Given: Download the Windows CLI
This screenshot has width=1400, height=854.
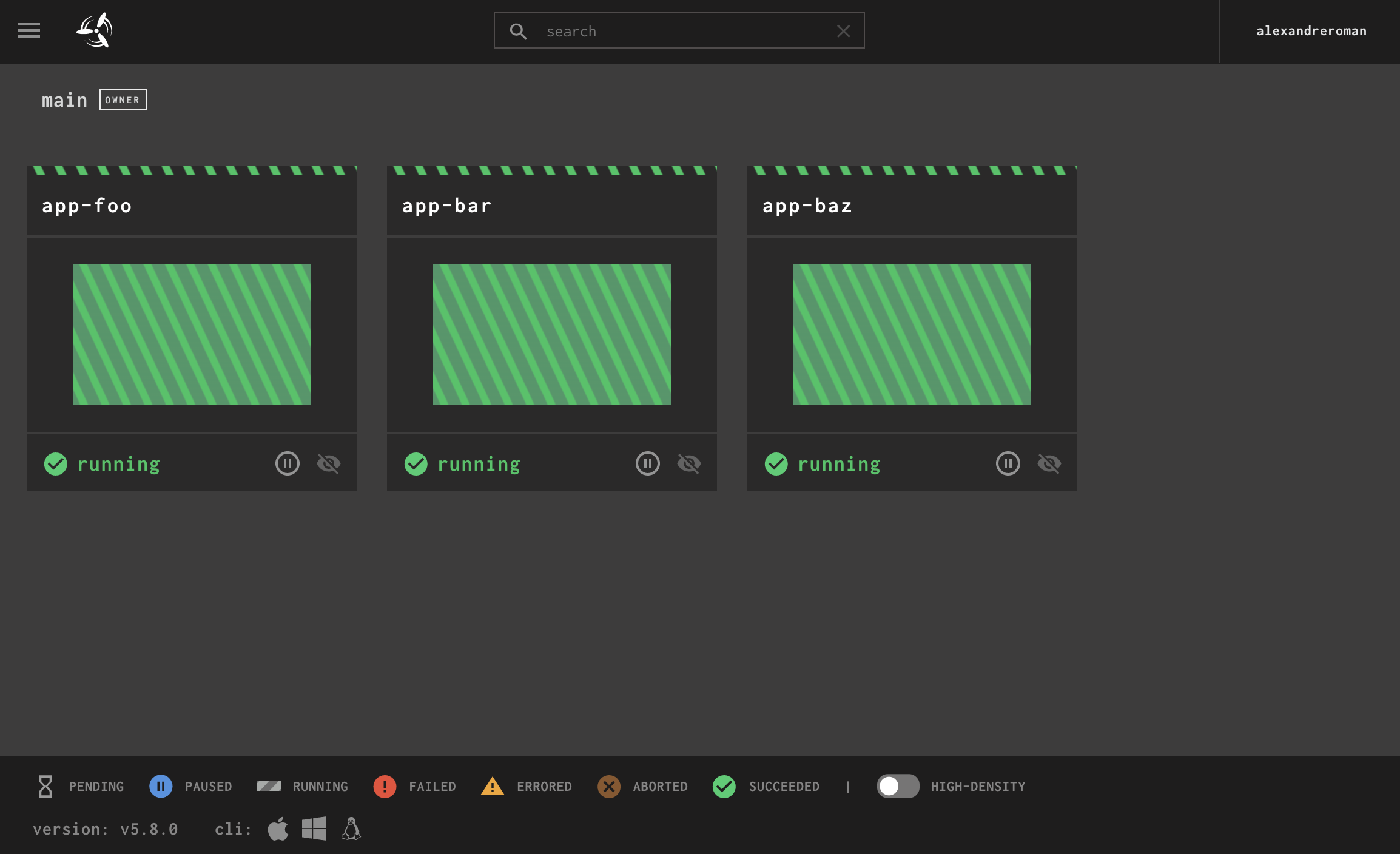Looking at the screenshot, I should [314, 829].
